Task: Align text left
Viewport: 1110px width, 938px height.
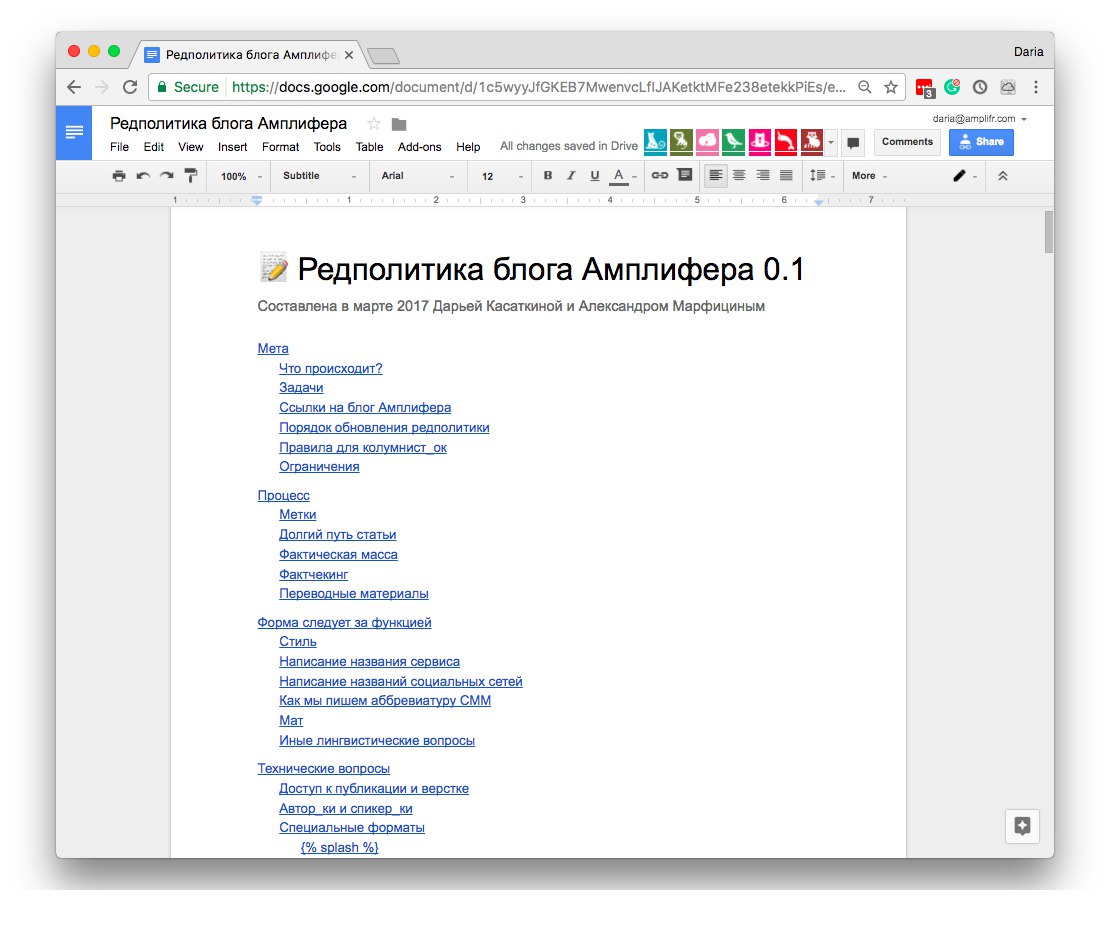Action: [716, 175]
